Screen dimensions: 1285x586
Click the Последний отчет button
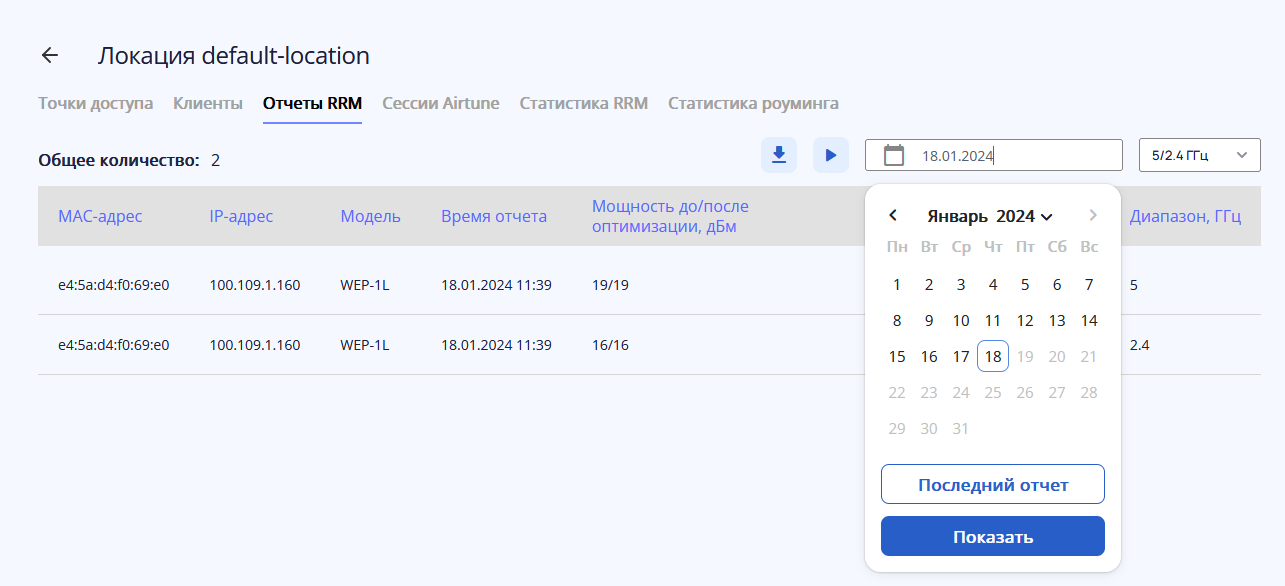[x=992, y=485]
